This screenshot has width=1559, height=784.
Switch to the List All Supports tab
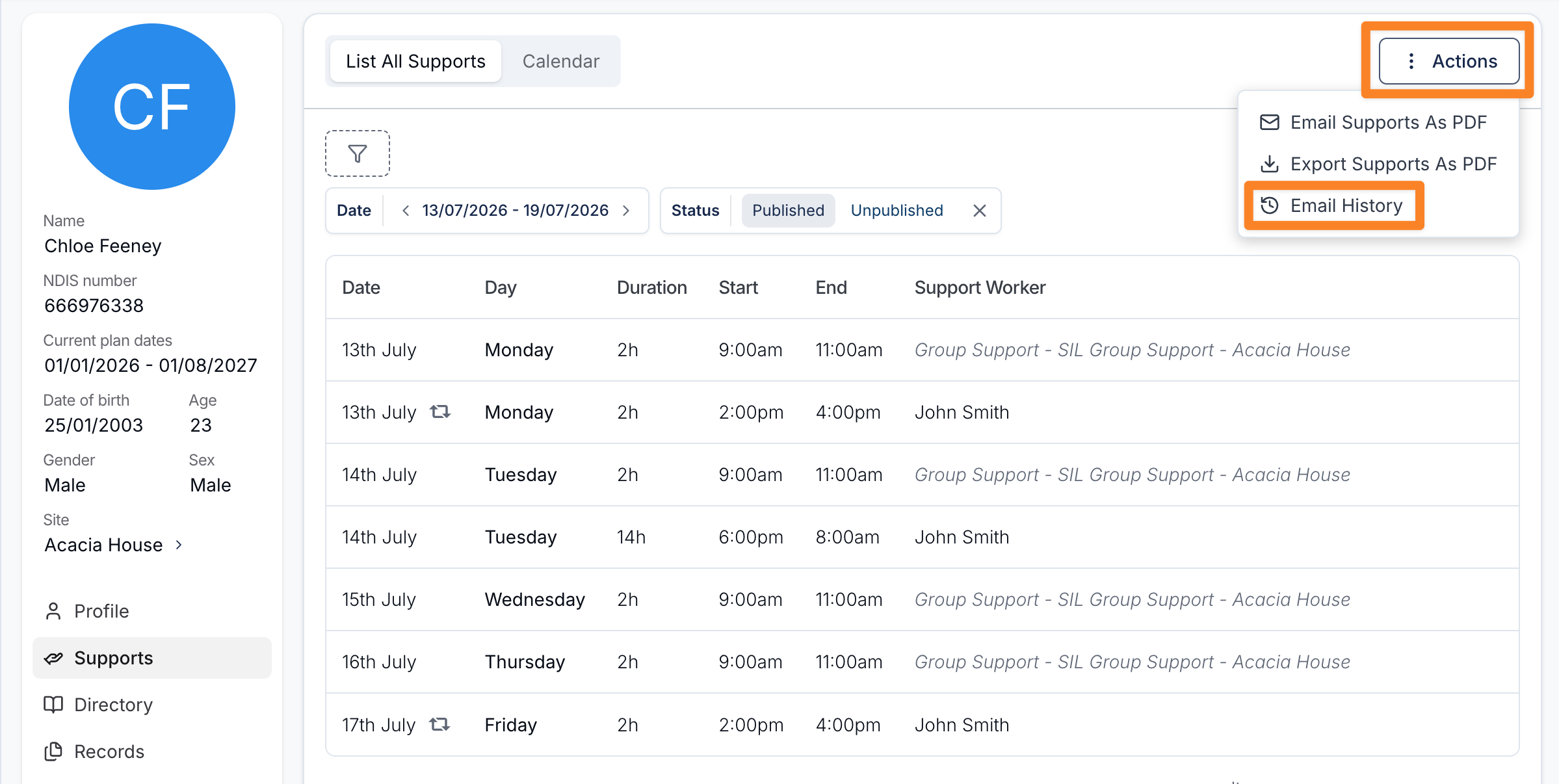click(x=415, y=61)
